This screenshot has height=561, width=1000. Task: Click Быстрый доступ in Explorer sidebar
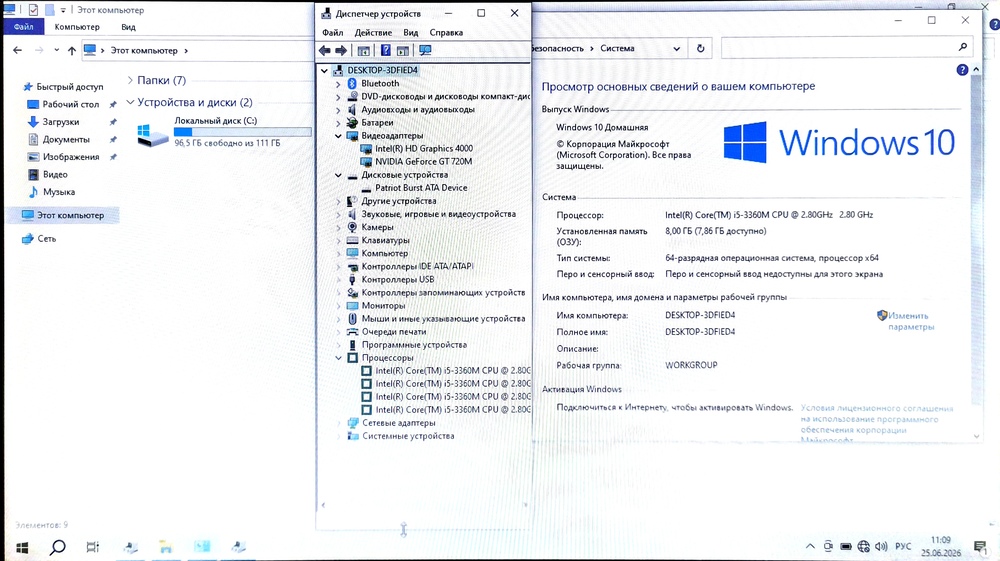click(x=70, y=87)
